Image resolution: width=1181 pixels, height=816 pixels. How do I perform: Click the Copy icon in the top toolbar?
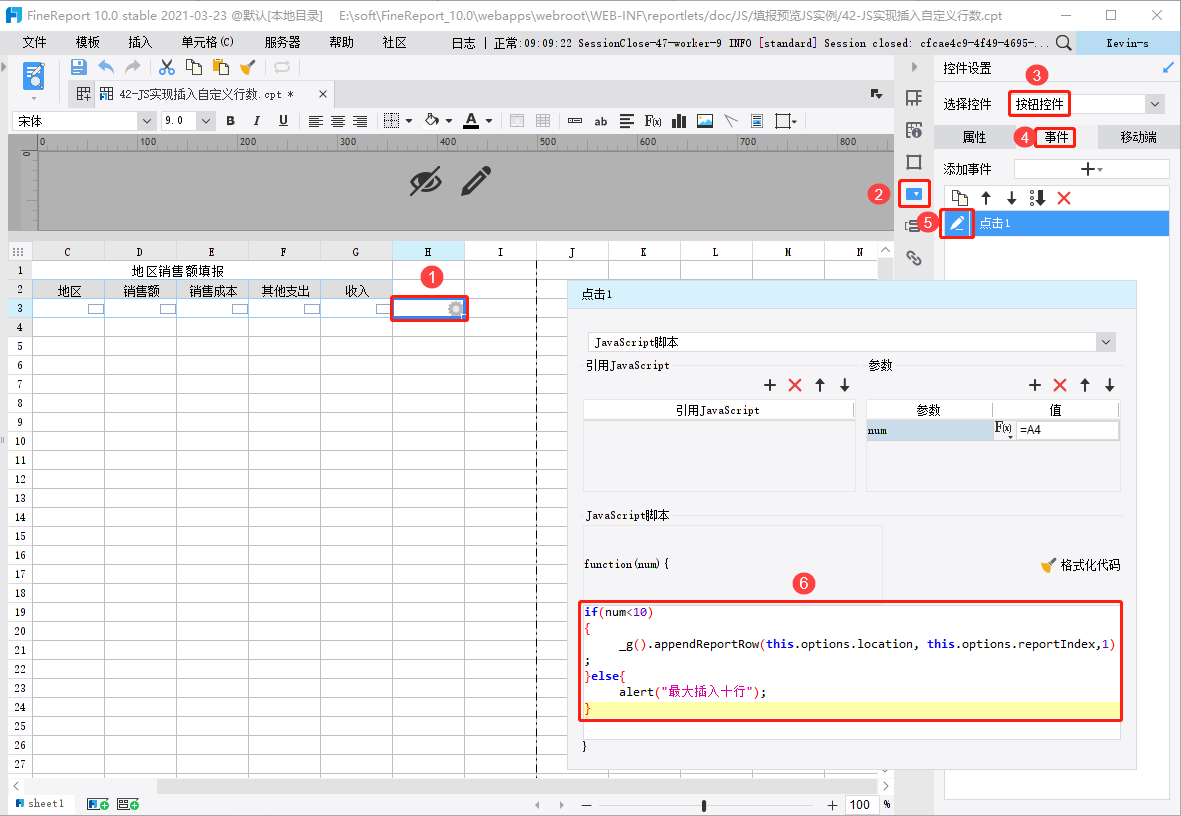pyautogui.click(x=194, y=67)
